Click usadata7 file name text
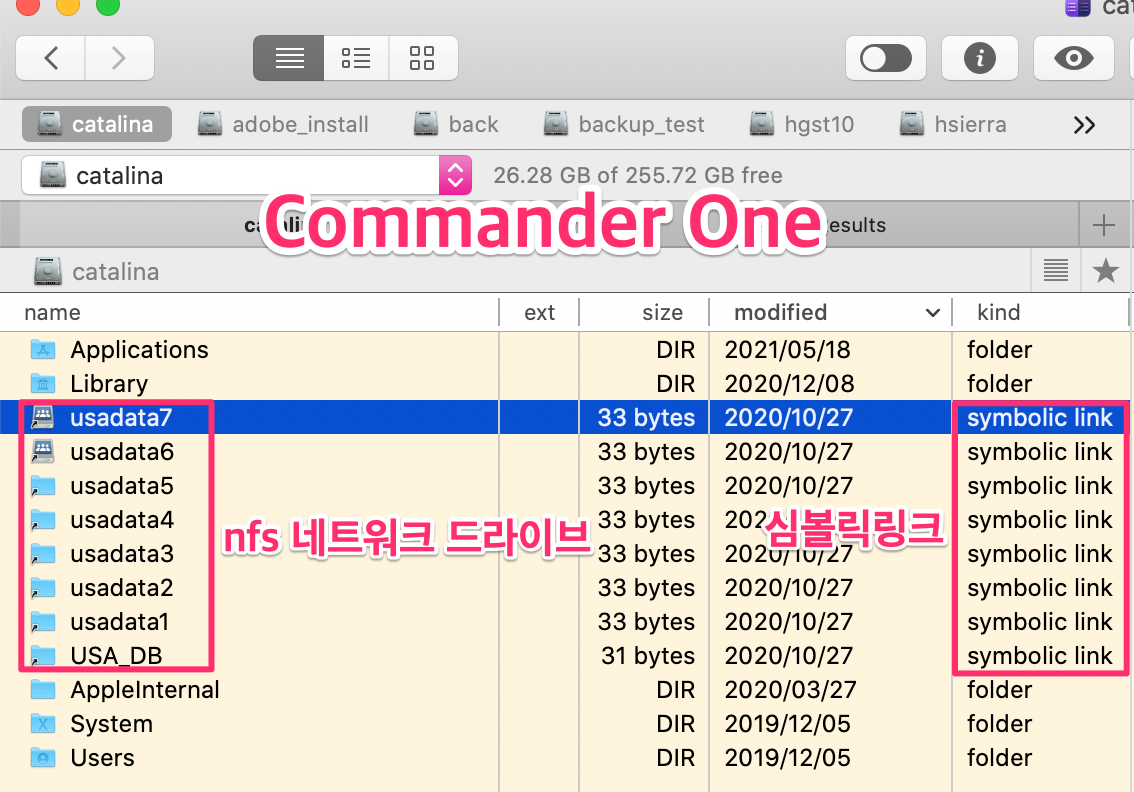 coord(121,417)
